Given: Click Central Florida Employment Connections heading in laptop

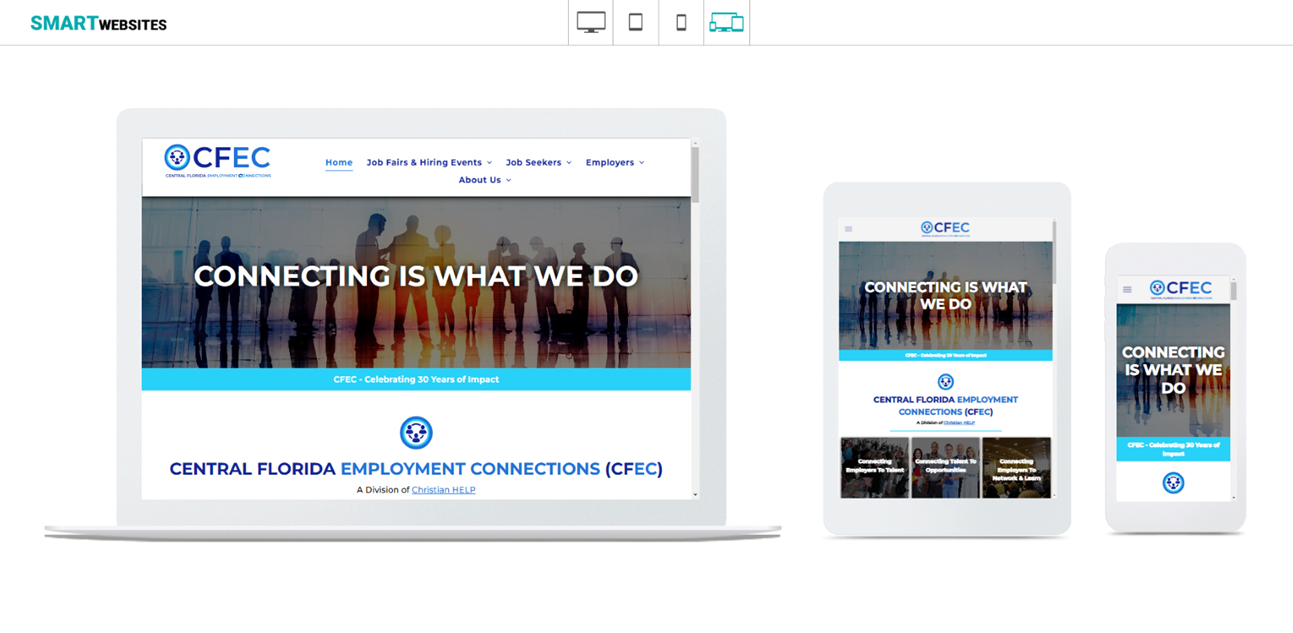Looking at the screenshot, I should coord(416,469).
